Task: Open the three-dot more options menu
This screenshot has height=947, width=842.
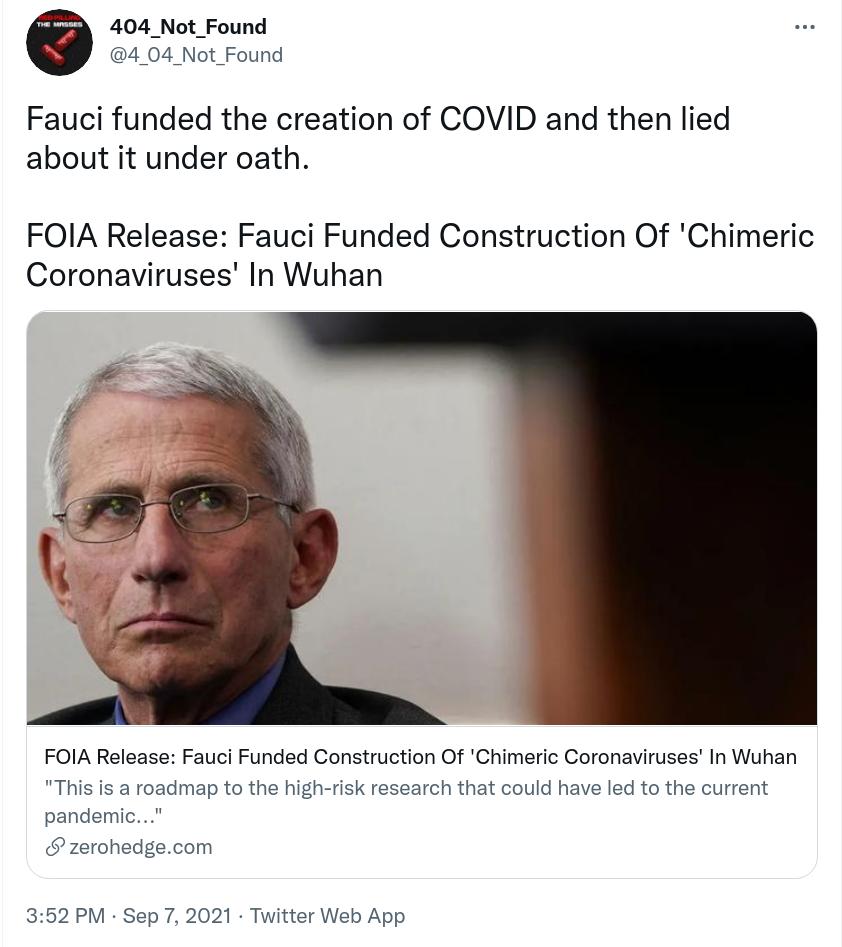Action: click(805, 27)
